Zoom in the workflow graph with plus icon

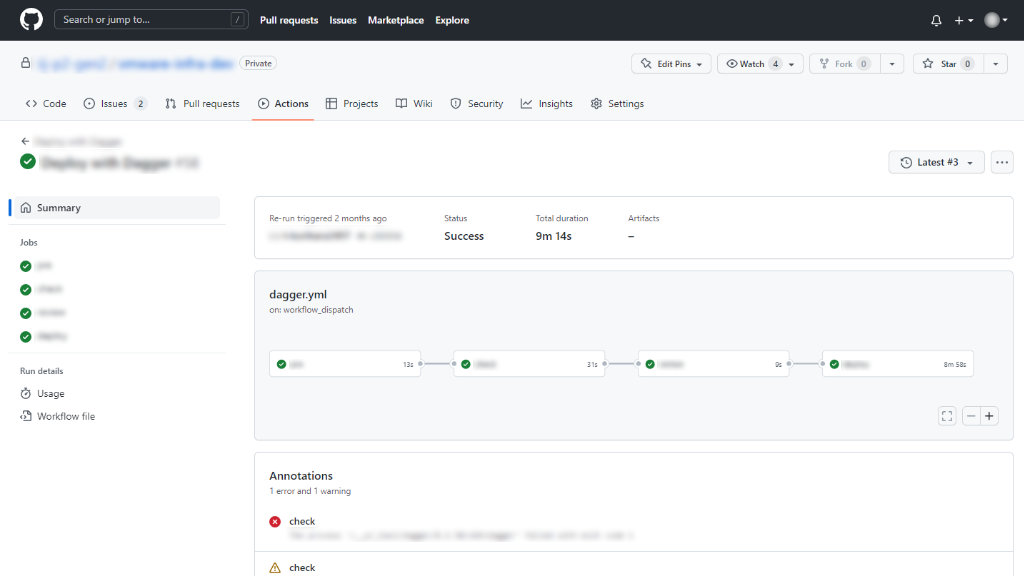pyautogui.click(x=989, y=415)
